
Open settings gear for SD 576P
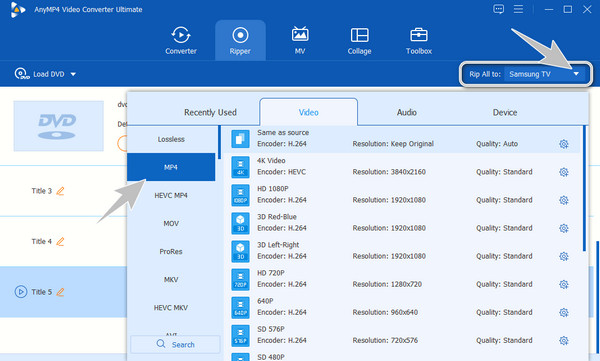(563, 340)
